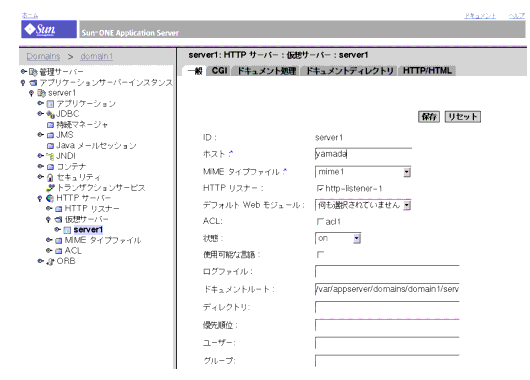Select the 一般 tab
Image resolution: width=530 pixels, height=380 pixels.
[195, 71]
